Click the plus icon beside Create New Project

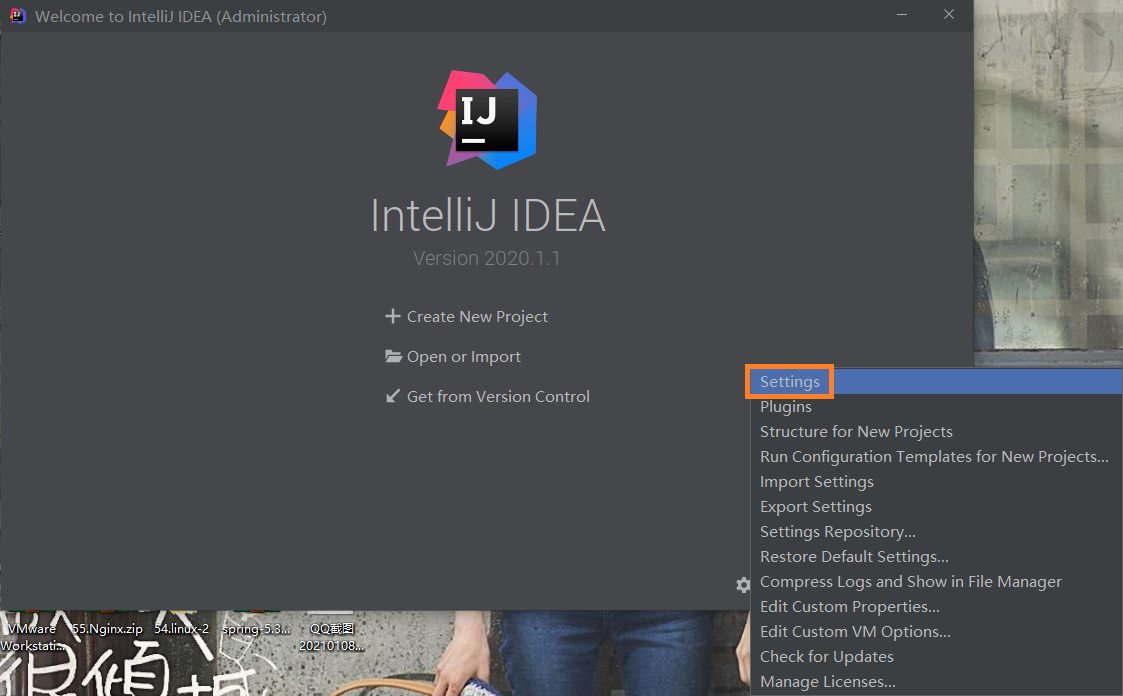coord(392,316)
